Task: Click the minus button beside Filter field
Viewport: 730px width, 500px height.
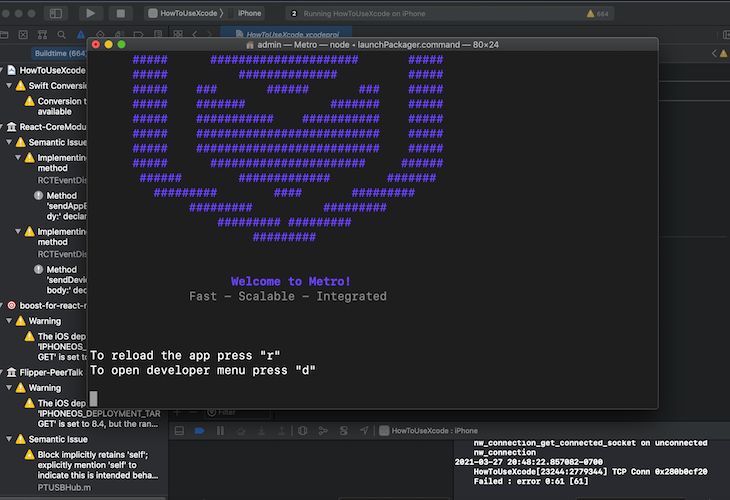Action: click(193, 412)
